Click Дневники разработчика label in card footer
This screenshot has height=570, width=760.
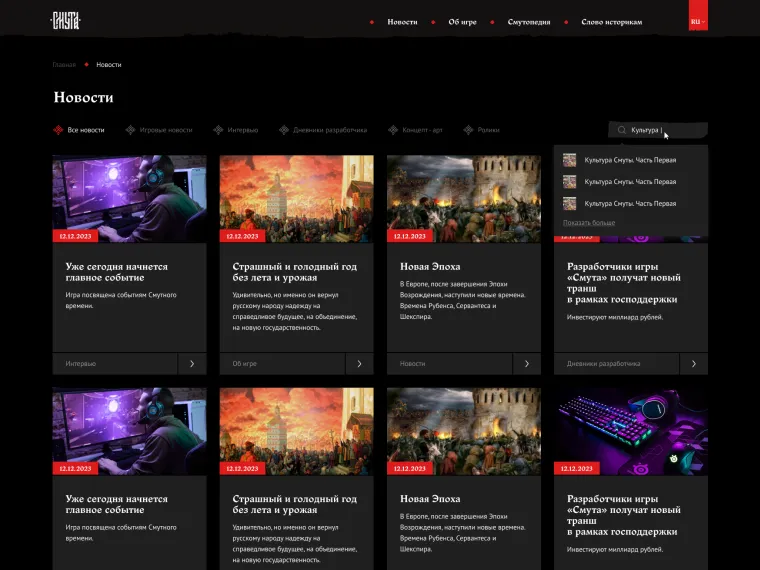(x=603, y=364)
